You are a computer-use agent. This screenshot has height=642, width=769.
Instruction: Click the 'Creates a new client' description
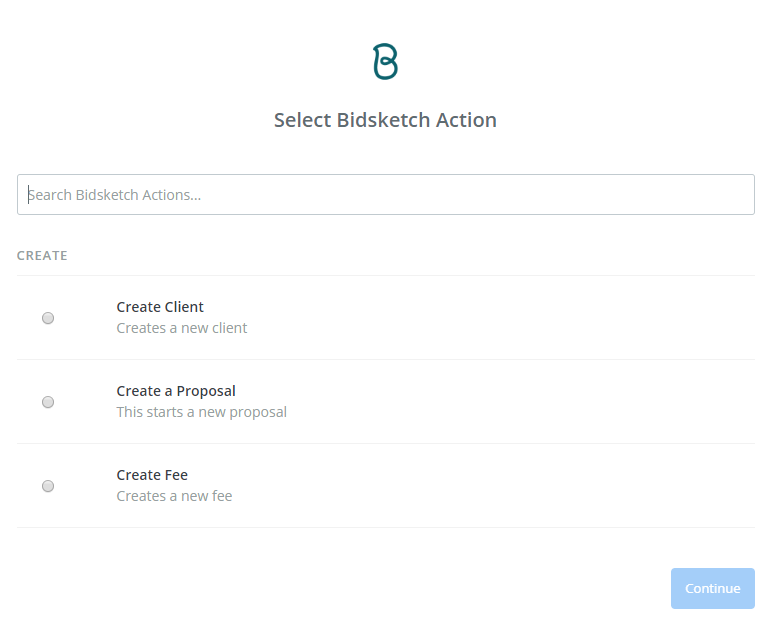pos(182,328)
